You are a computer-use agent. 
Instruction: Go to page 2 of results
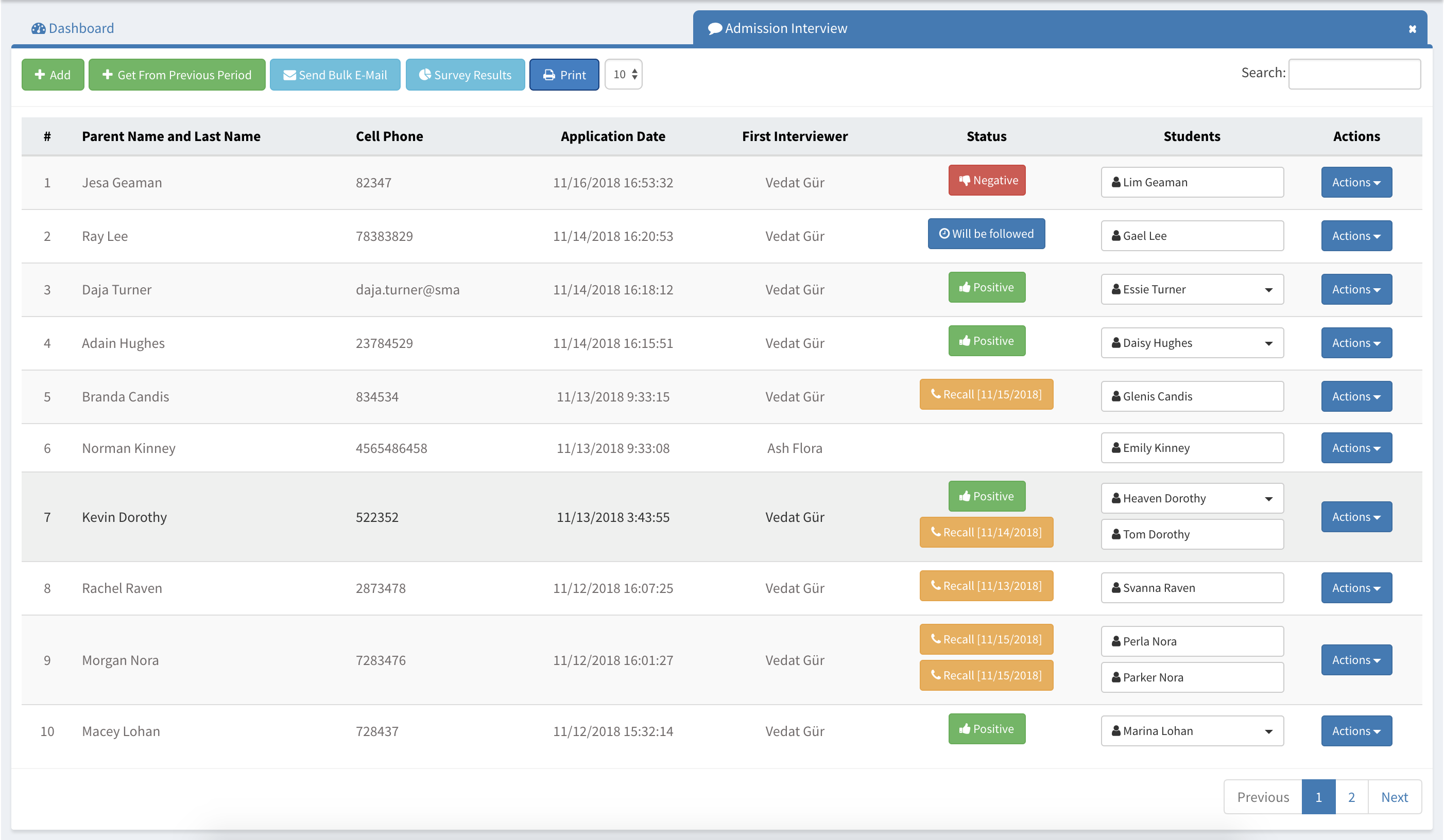pos(1351,797)
